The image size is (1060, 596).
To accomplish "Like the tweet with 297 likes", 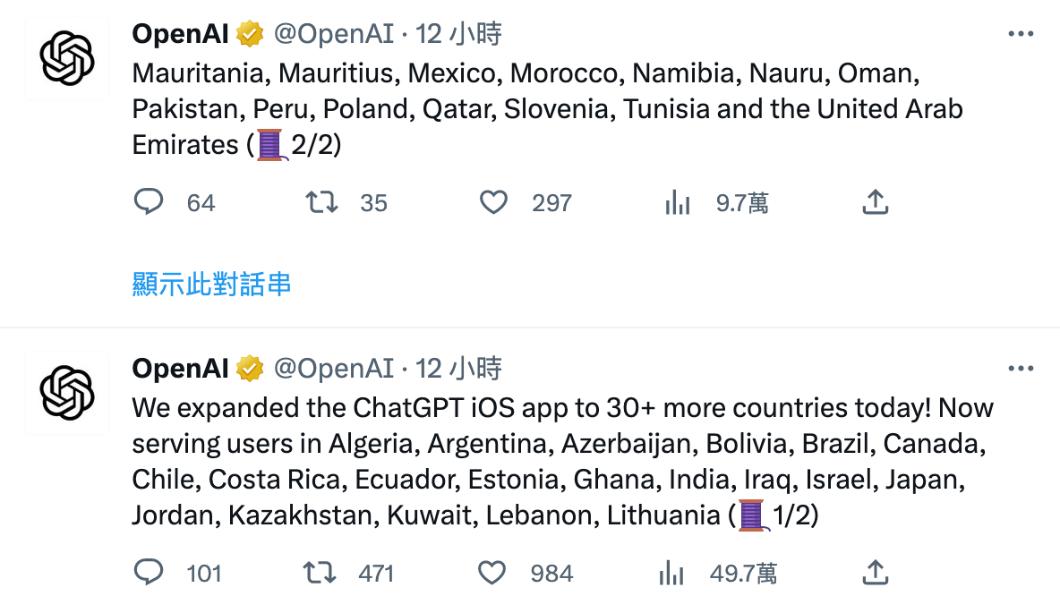I will coord(494,203).
